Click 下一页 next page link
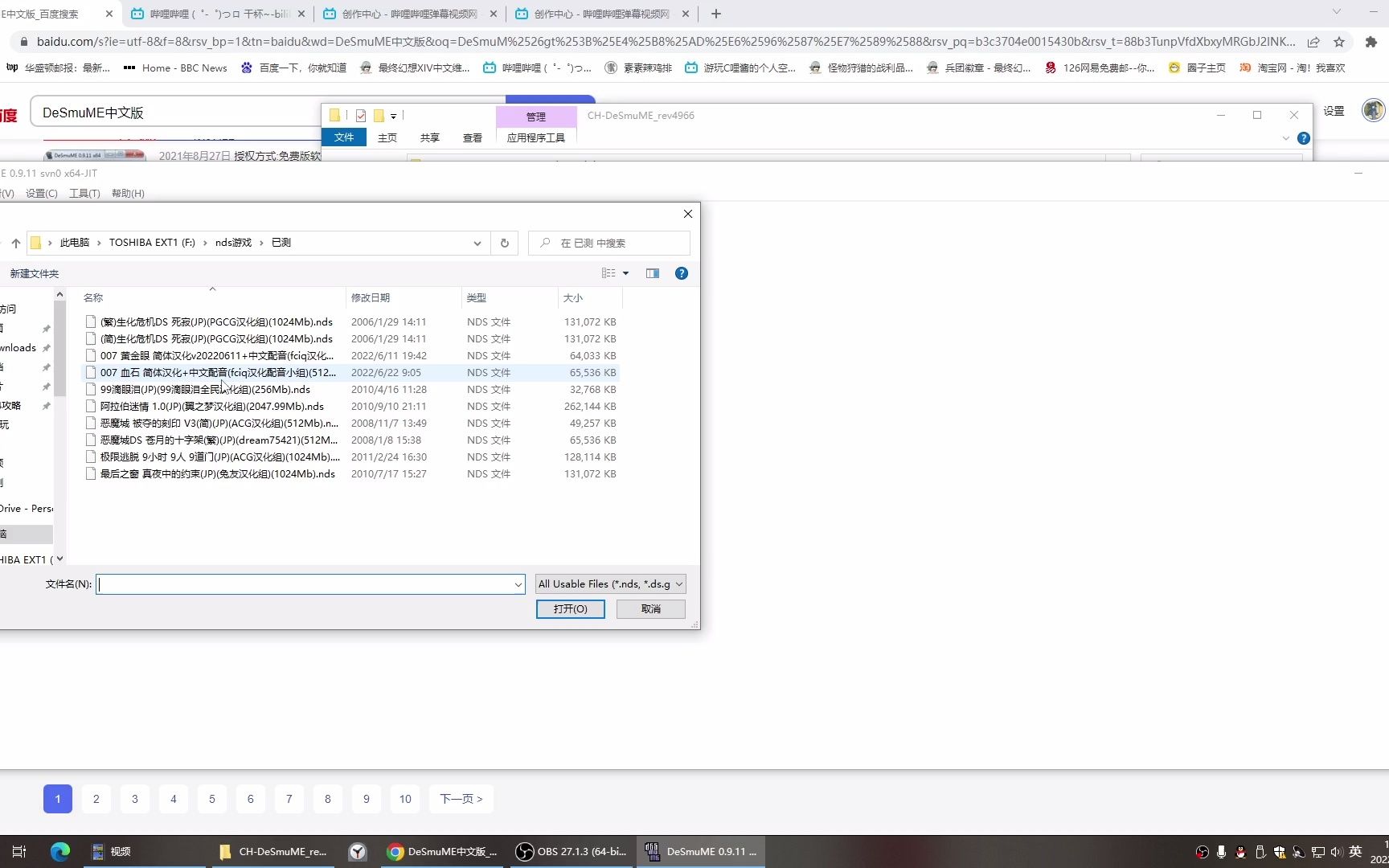This screenshot has height=868, width=1389. 461,799
